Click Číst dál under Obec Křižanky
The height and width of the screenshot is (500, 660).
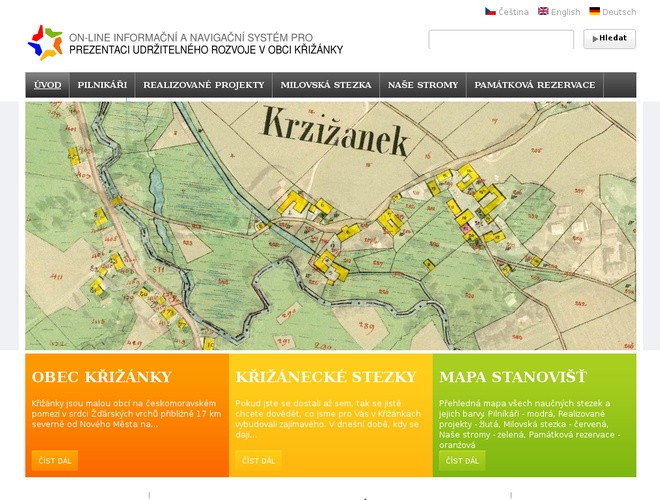coord(54,461)
